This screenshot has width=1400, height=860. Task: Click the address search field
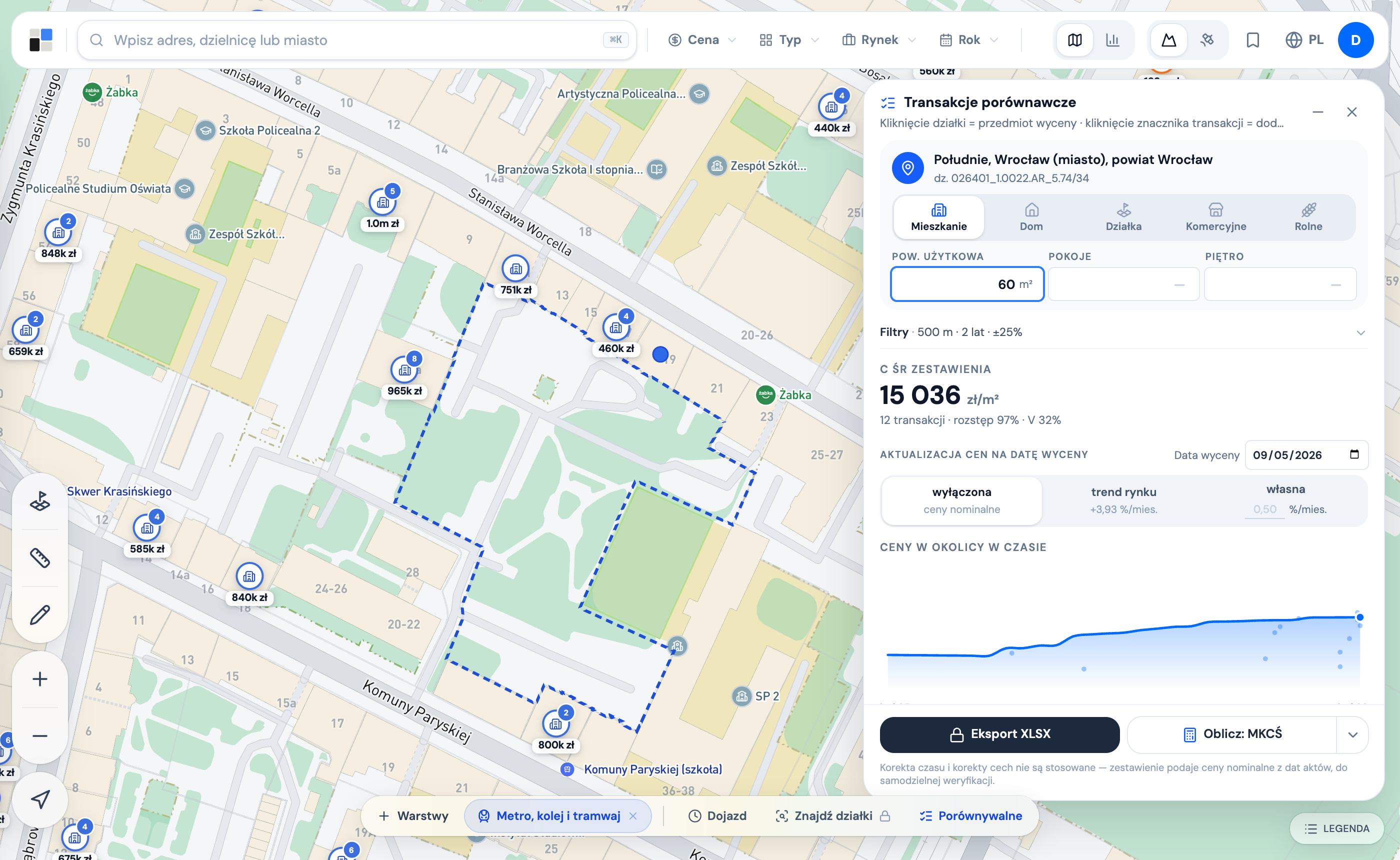(x=356, y=40)
